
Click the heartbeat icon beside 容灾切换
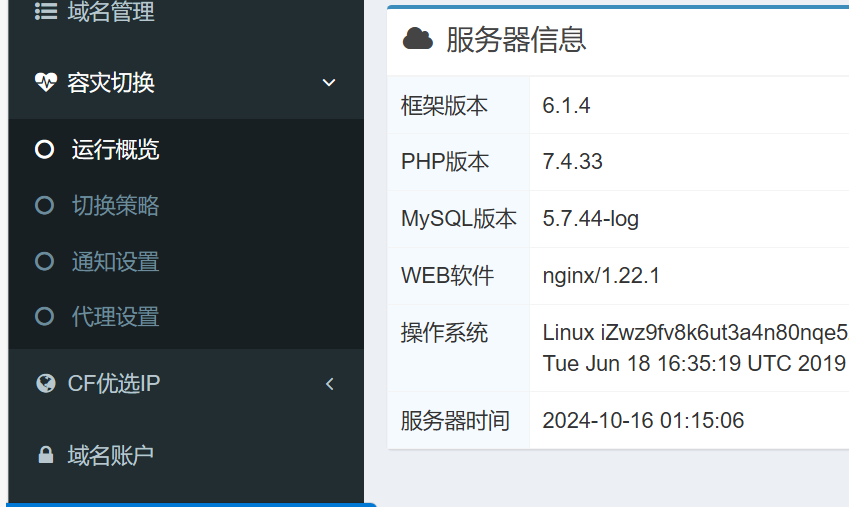point(46,82)
